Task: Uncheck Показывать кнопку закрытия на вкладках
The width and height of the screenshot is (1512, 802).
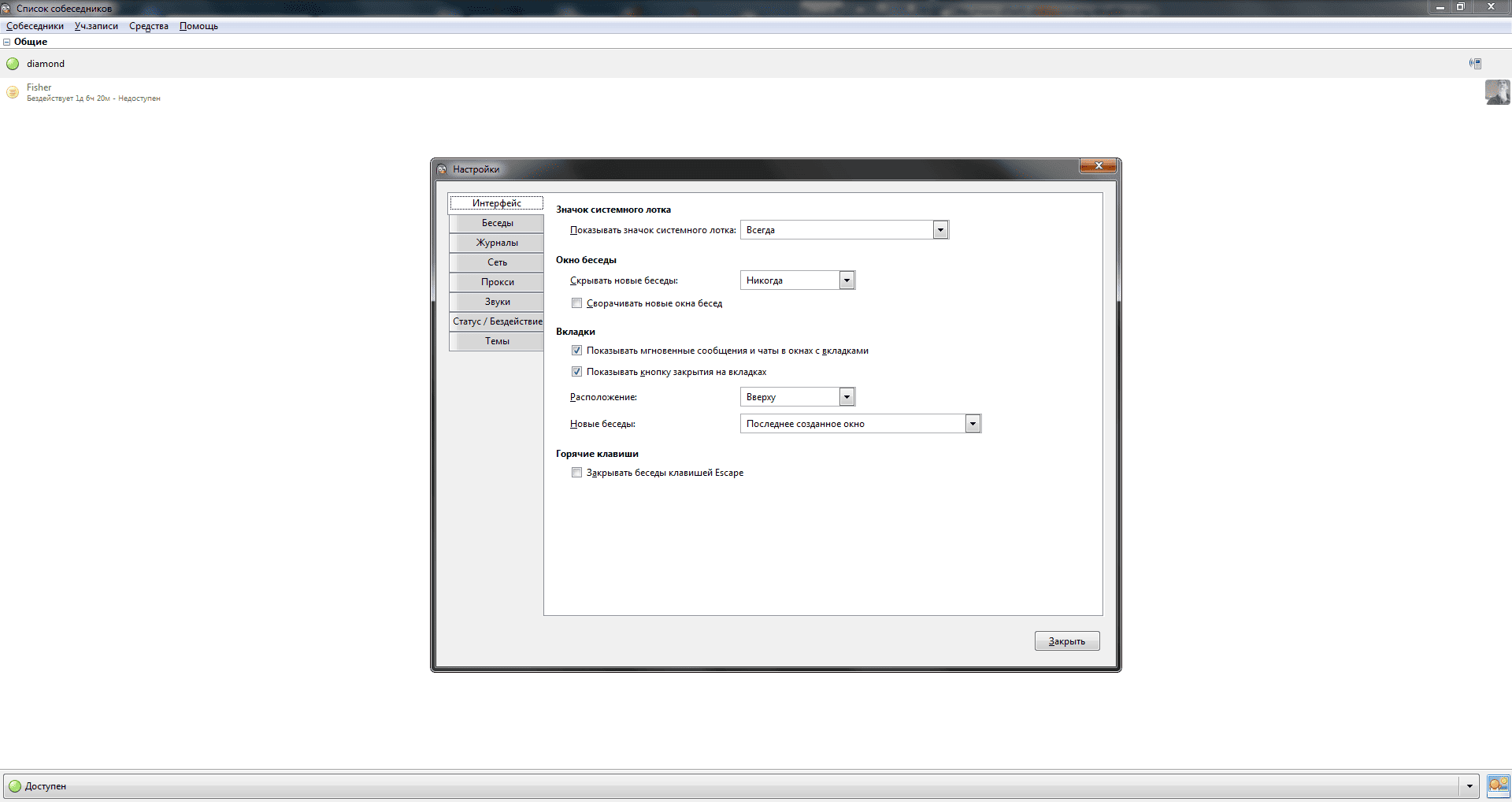Action: [577, 372]
